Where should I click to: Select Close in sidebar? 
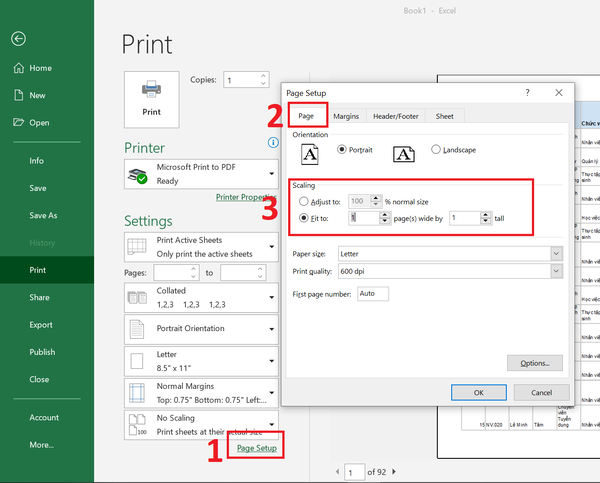tap(39, 379)
